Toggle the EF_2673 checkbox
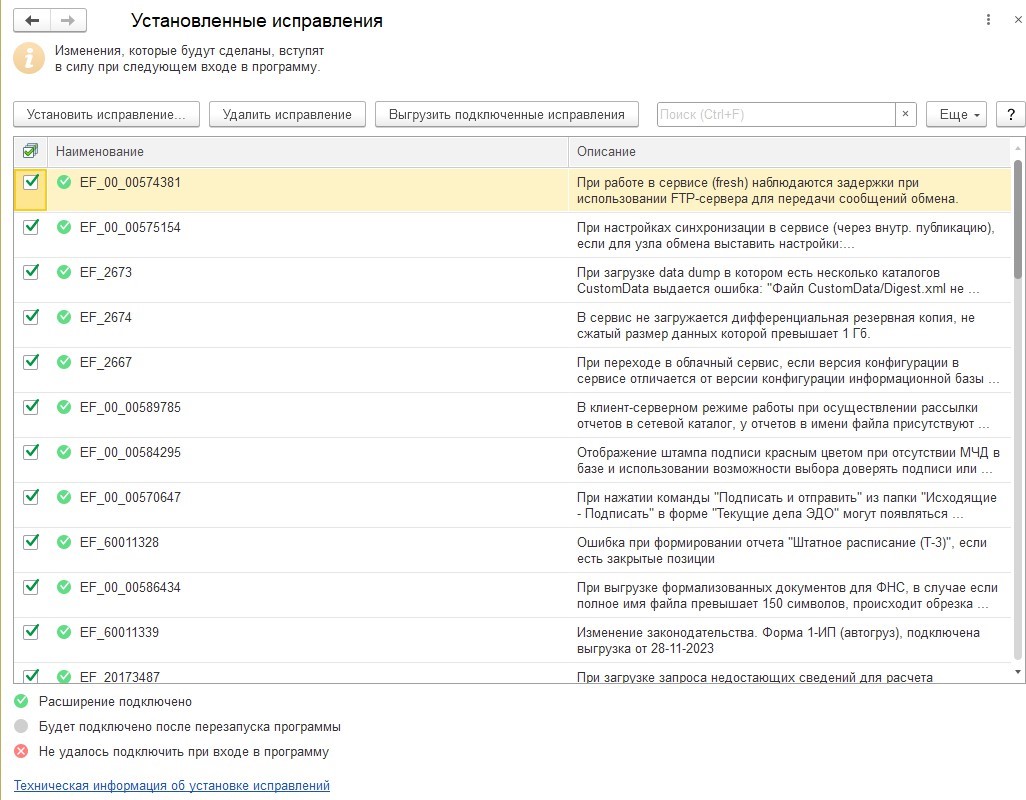The width and height of the screenshot is (1026, 800). [31, 272]
